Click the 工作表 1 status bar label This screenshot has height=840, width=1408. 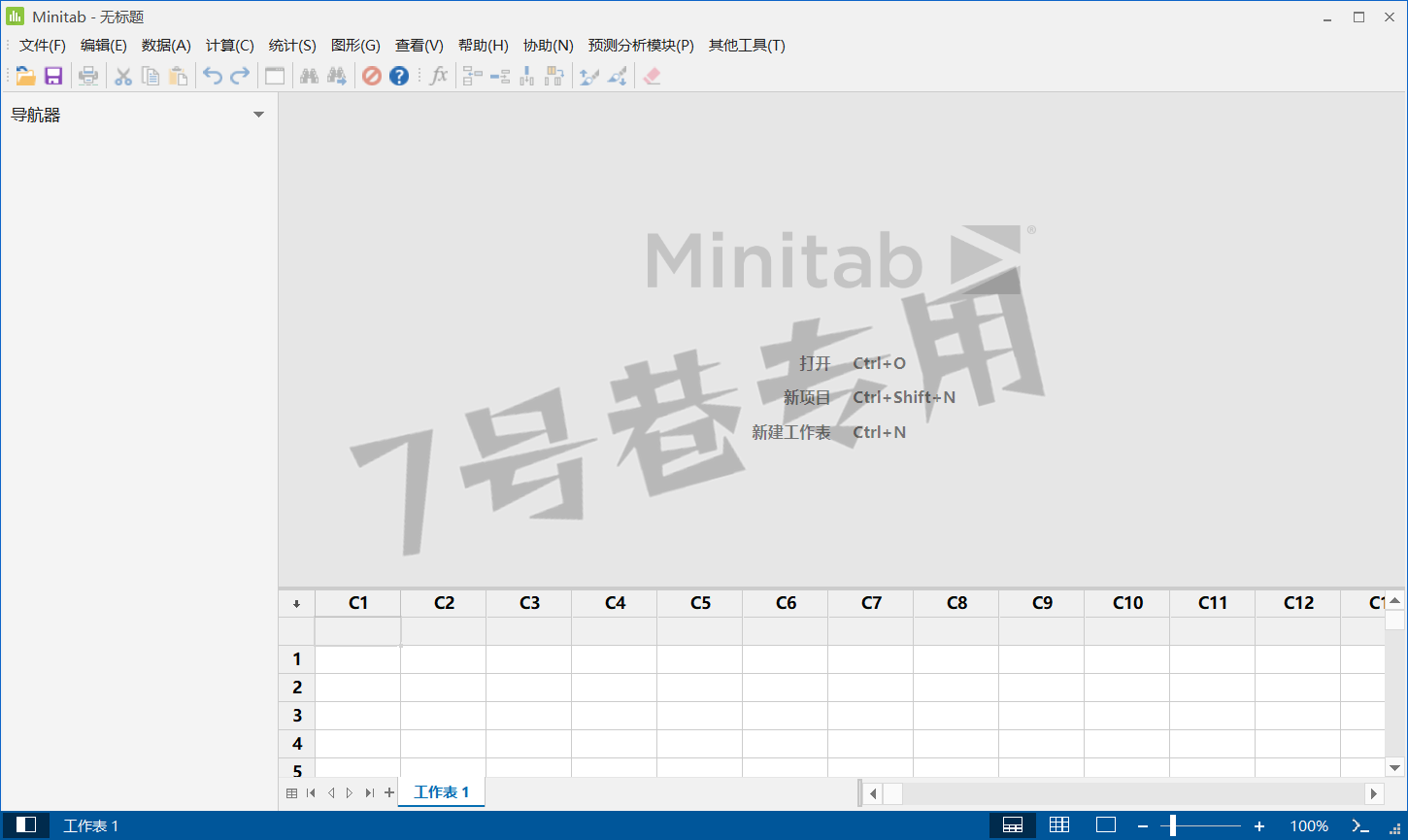pyautogui.click(x=90, y=826)
